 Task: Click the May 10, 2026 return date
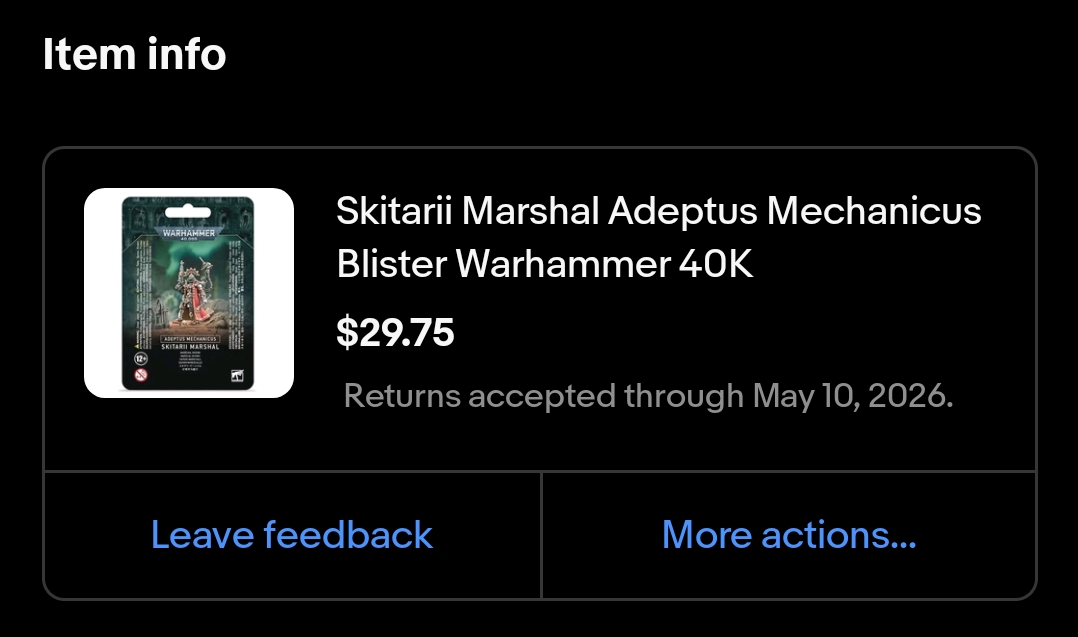pyautogui.click(x=853, y=396)
